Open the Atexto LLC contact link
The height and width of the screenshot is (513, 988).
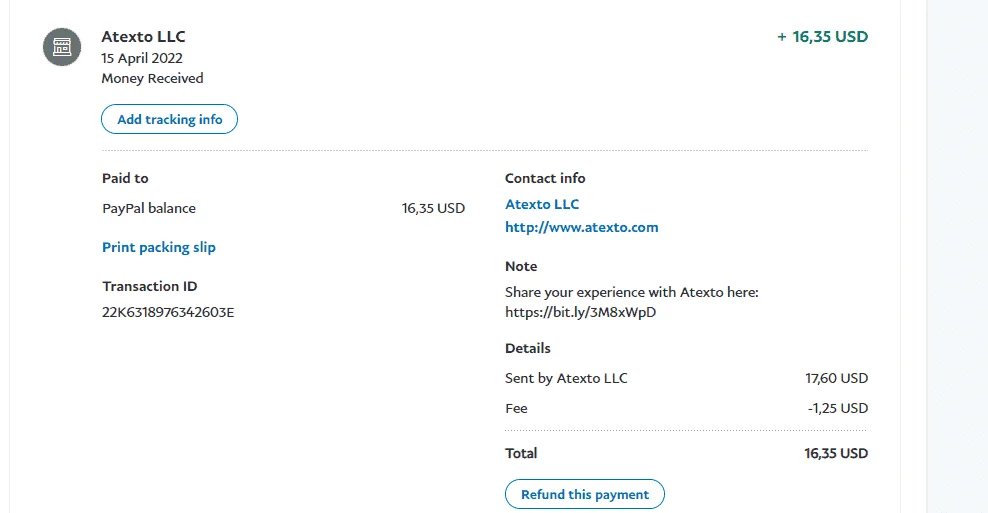[x=542, y=204]
